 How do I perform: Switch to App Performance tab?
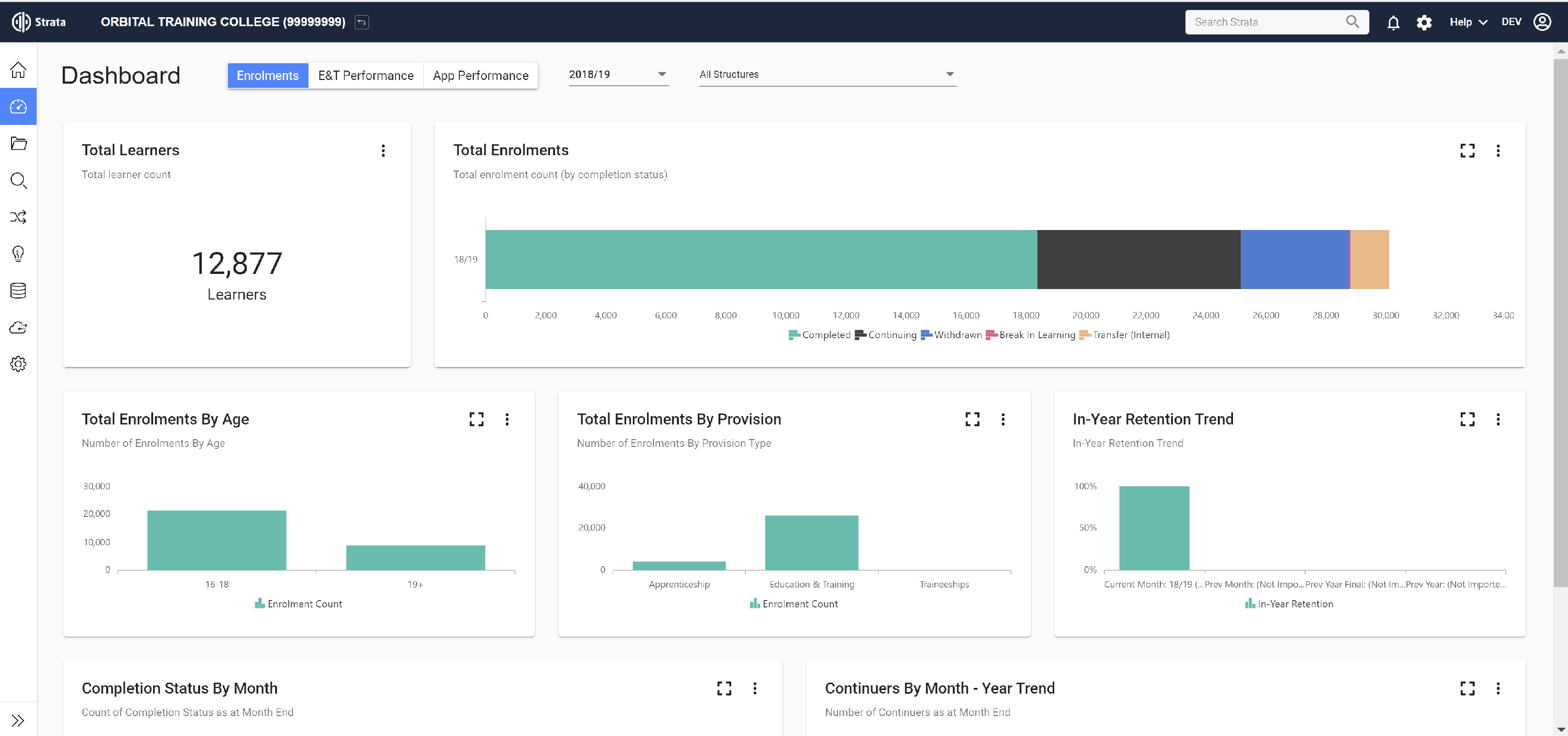tap(480, 75)
